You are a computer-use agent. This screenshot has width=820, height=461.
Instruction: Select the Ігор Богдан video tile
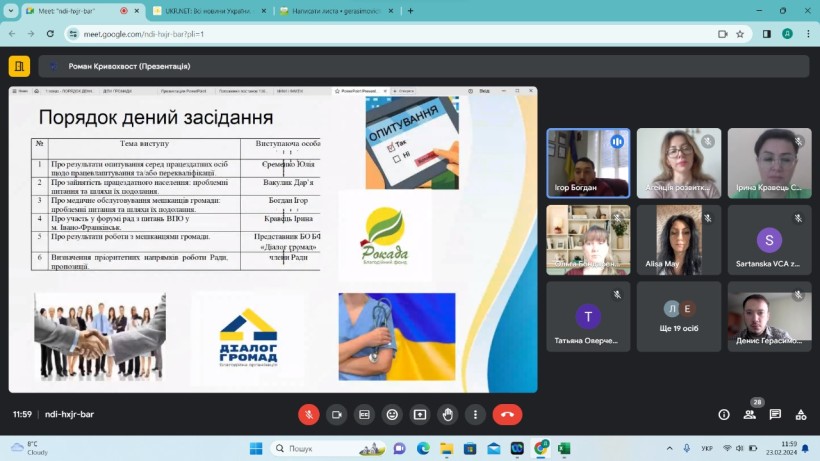[x=588, y=163]
